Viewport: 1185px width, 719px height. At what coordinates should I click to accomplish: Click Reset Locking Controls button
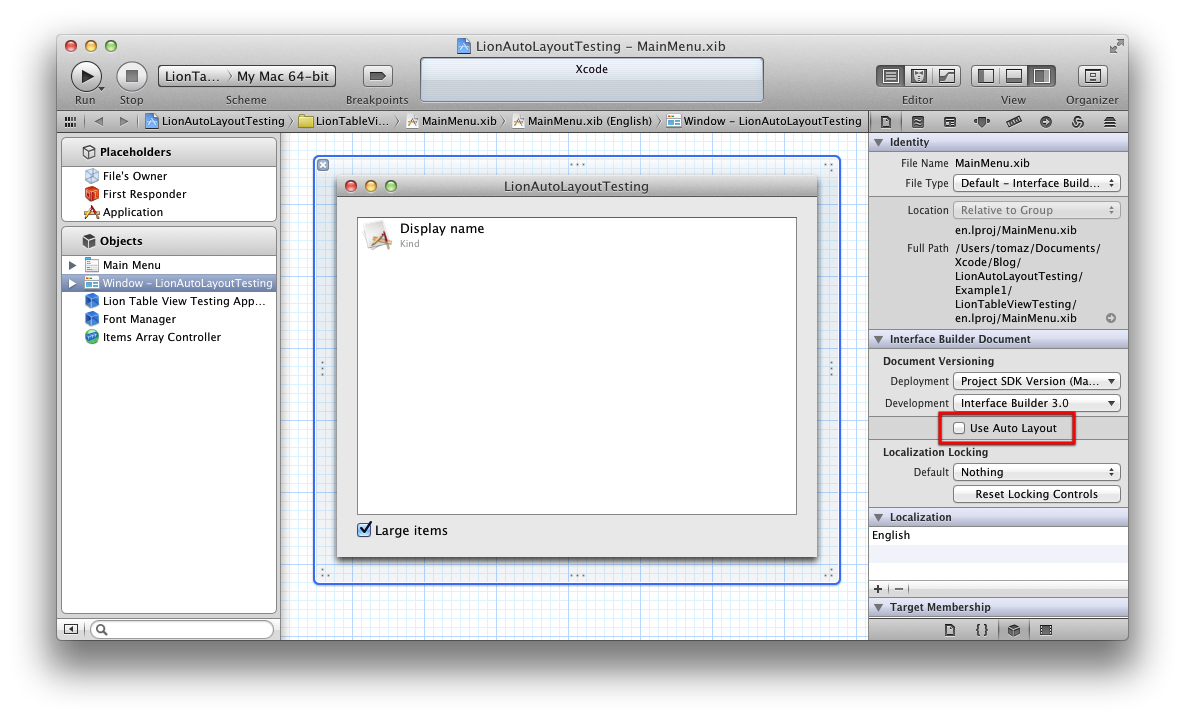click(1036, 494)
